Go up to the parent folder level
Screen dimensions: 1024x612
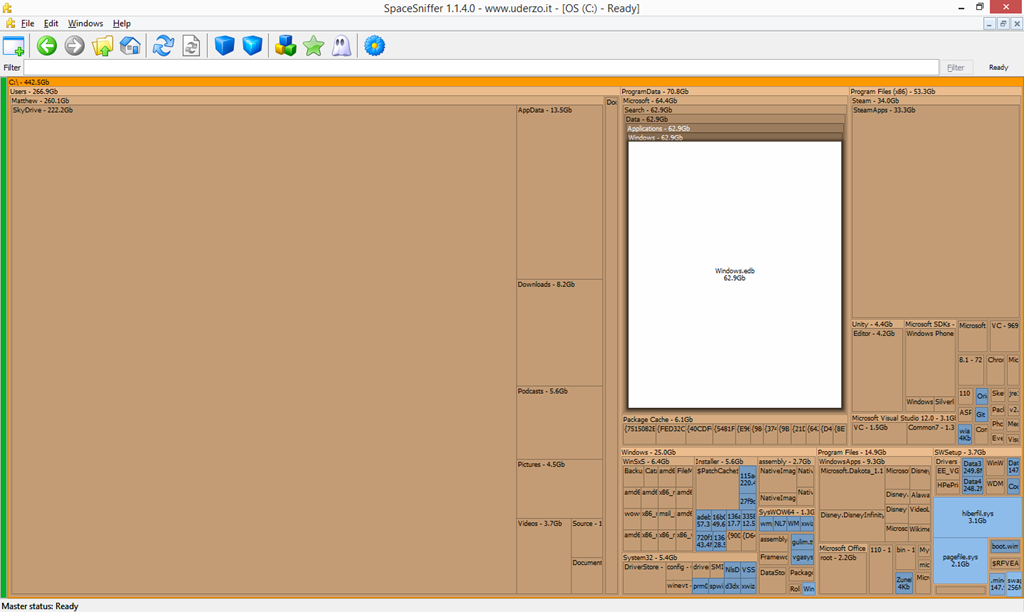click(103, 46)
